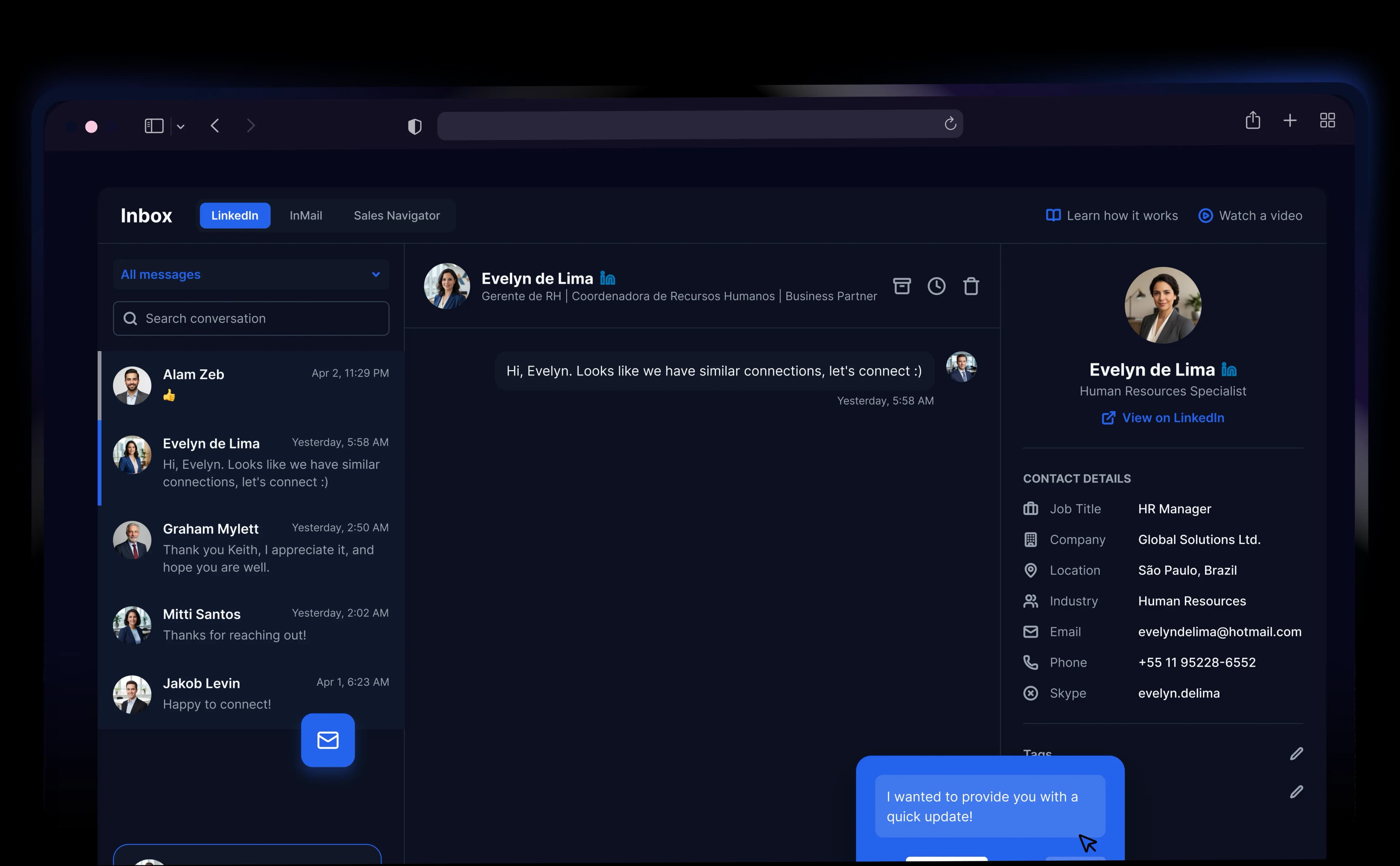The image size is (1400, 866).
Task: Click the Skype icon in contact details
Action: [x=1031, y=693]
